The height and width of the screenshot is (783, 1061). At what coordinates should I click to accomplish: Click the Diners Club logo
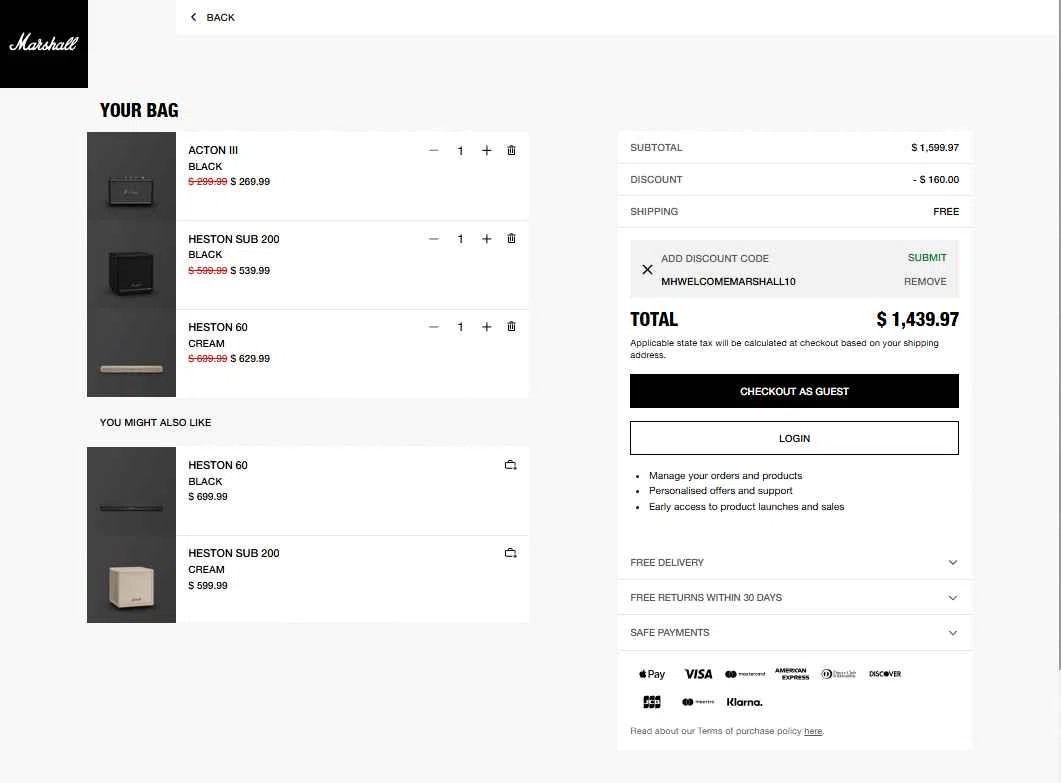(x=838, y=674)
